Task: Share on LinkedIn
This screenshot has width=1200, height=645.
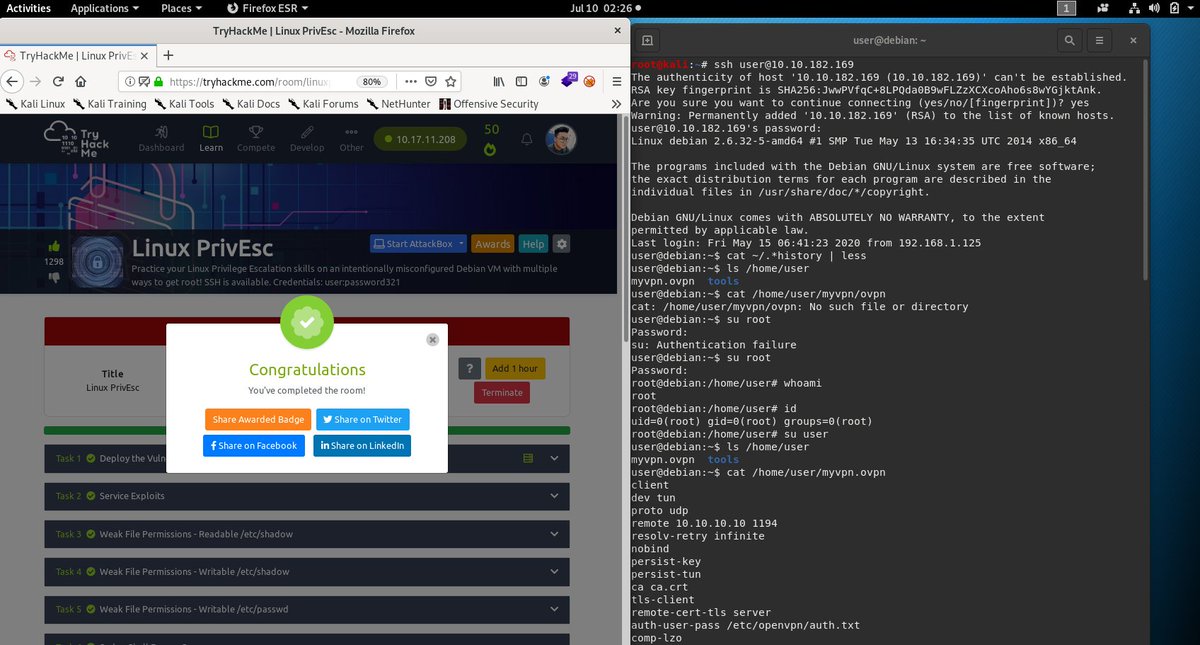Action: click(362, 445)
